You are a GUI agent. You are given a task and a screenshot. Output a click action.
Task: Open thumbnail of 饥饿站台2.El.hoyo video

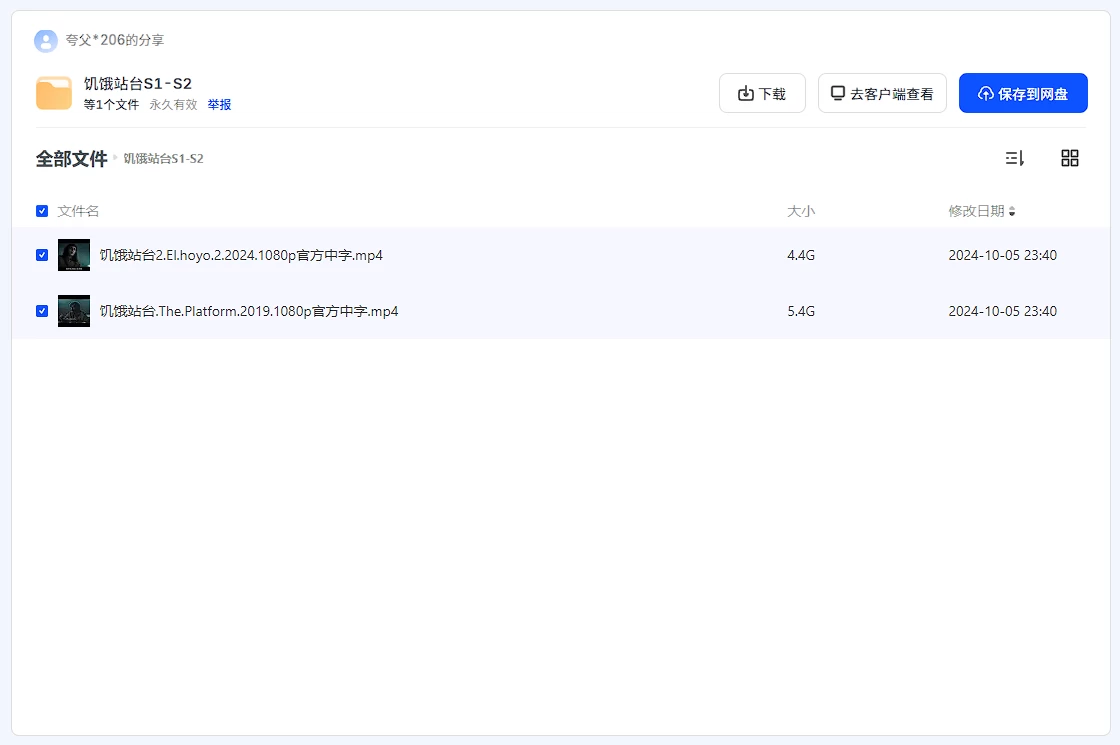(x=74, y=255)
